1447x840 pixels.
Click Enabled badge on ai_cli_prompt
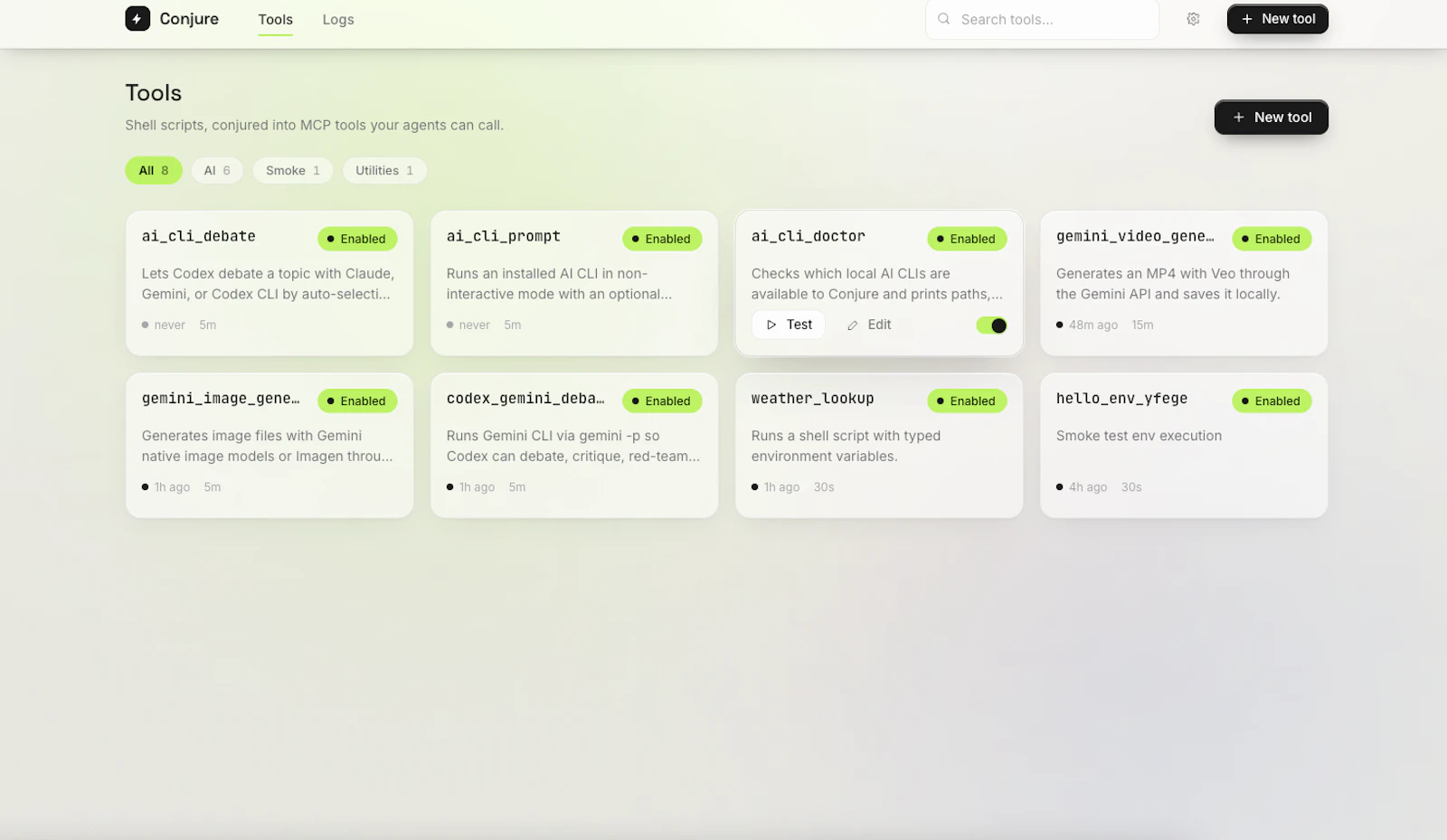pyautogui.click(x=662, y=239)
